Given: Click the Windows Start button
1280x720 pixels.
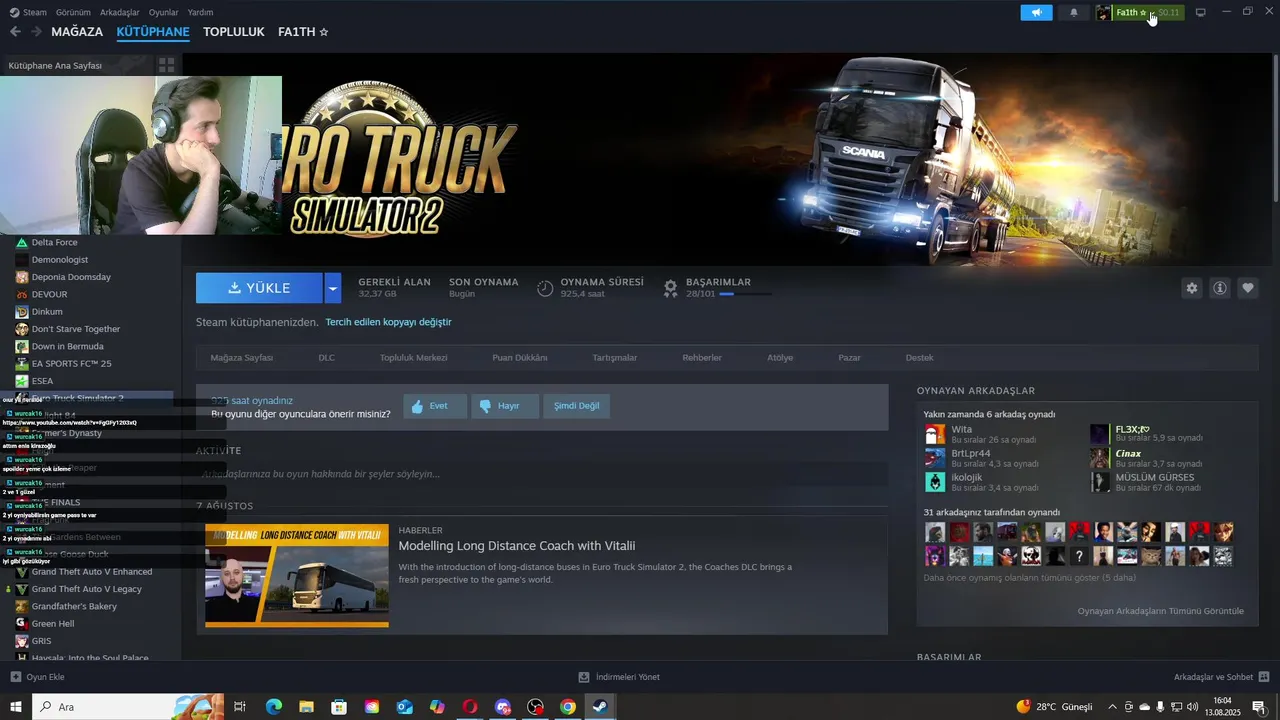Looking at the screenshot, I should tap(15, 707).
